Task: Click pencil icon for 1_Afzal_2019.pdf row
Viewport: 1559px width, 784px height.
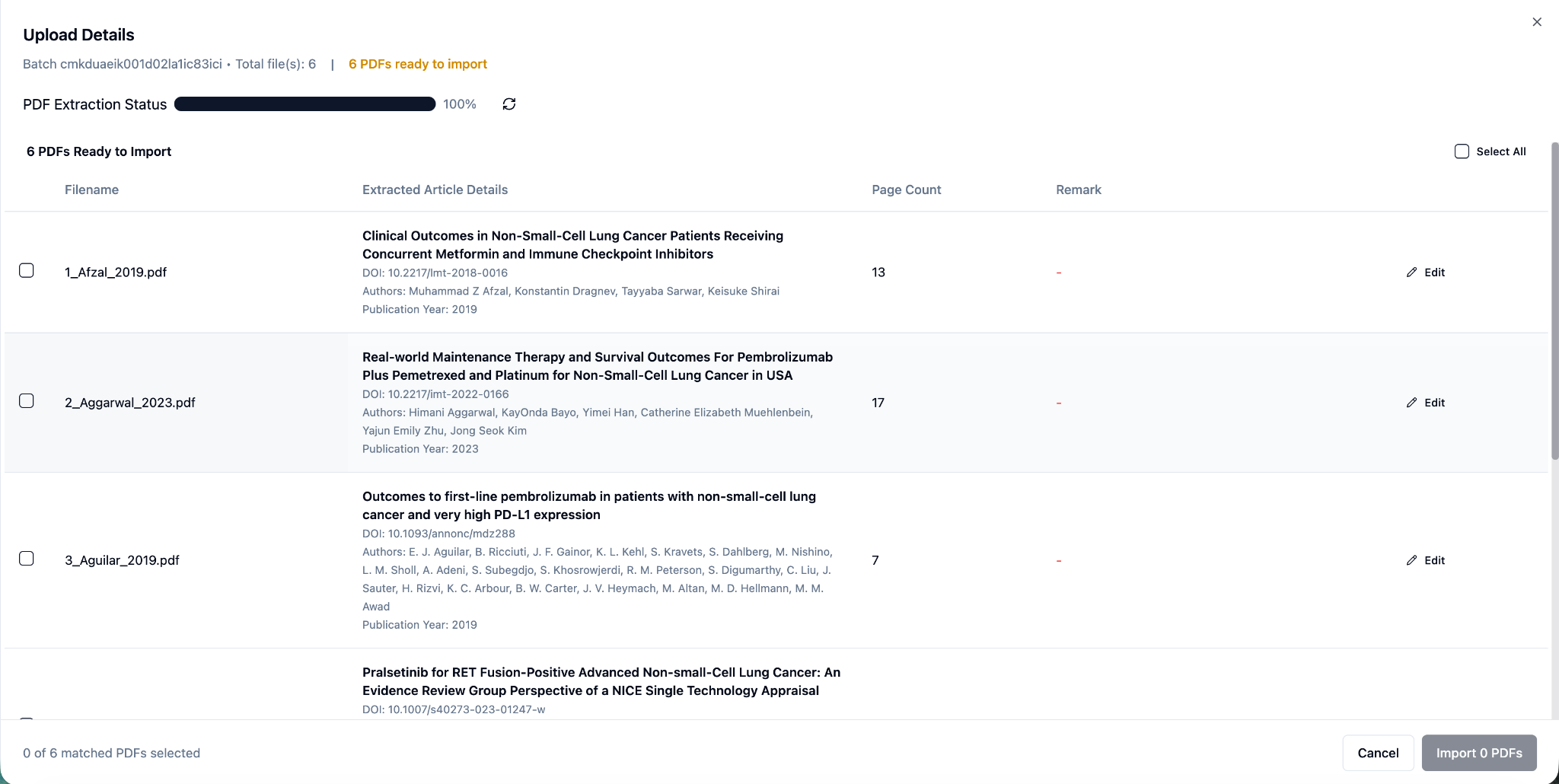Action: pos(1411,272)
